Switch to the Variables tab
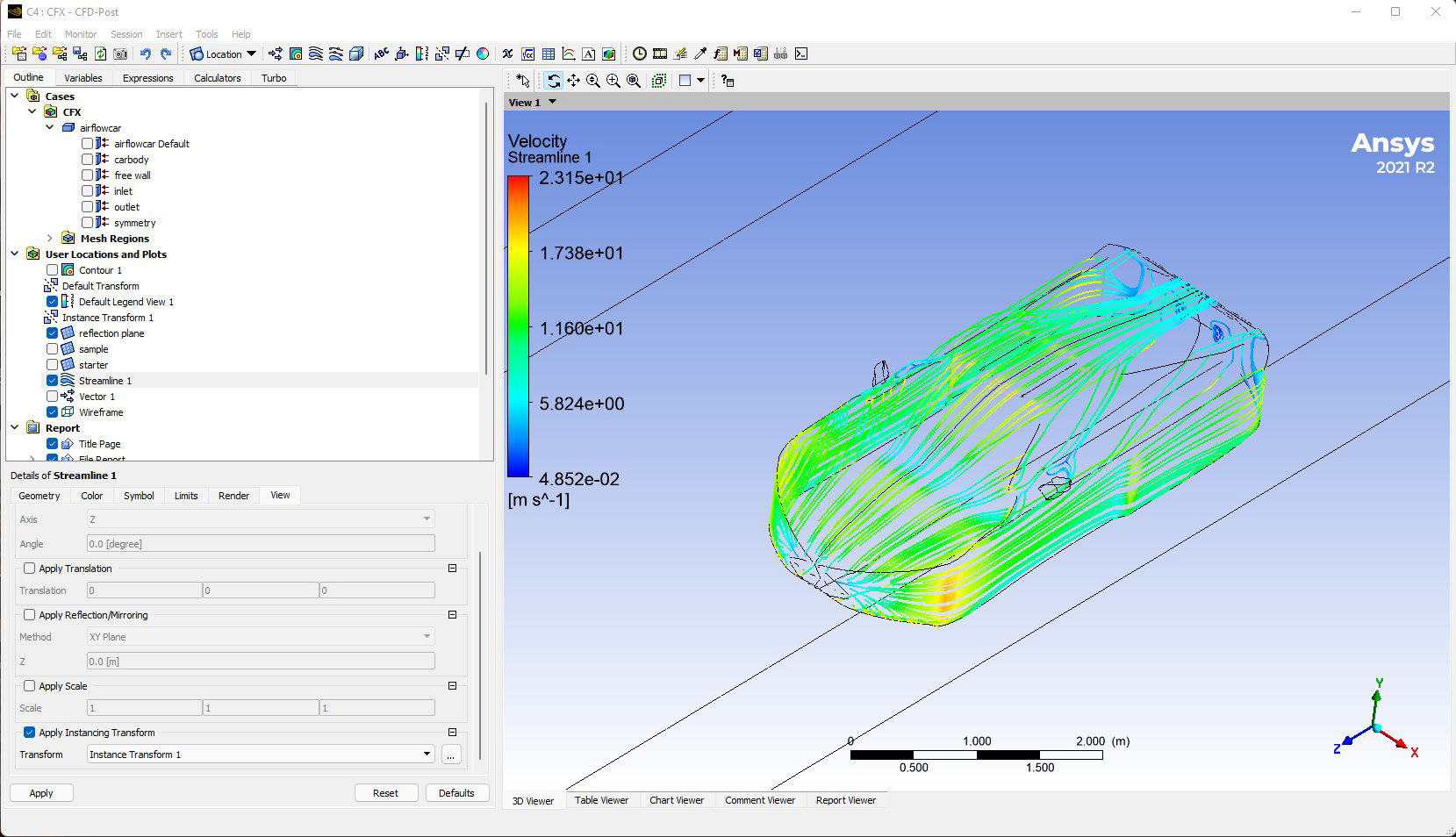This screenshot has height=837, width=1456. point(83,78)
